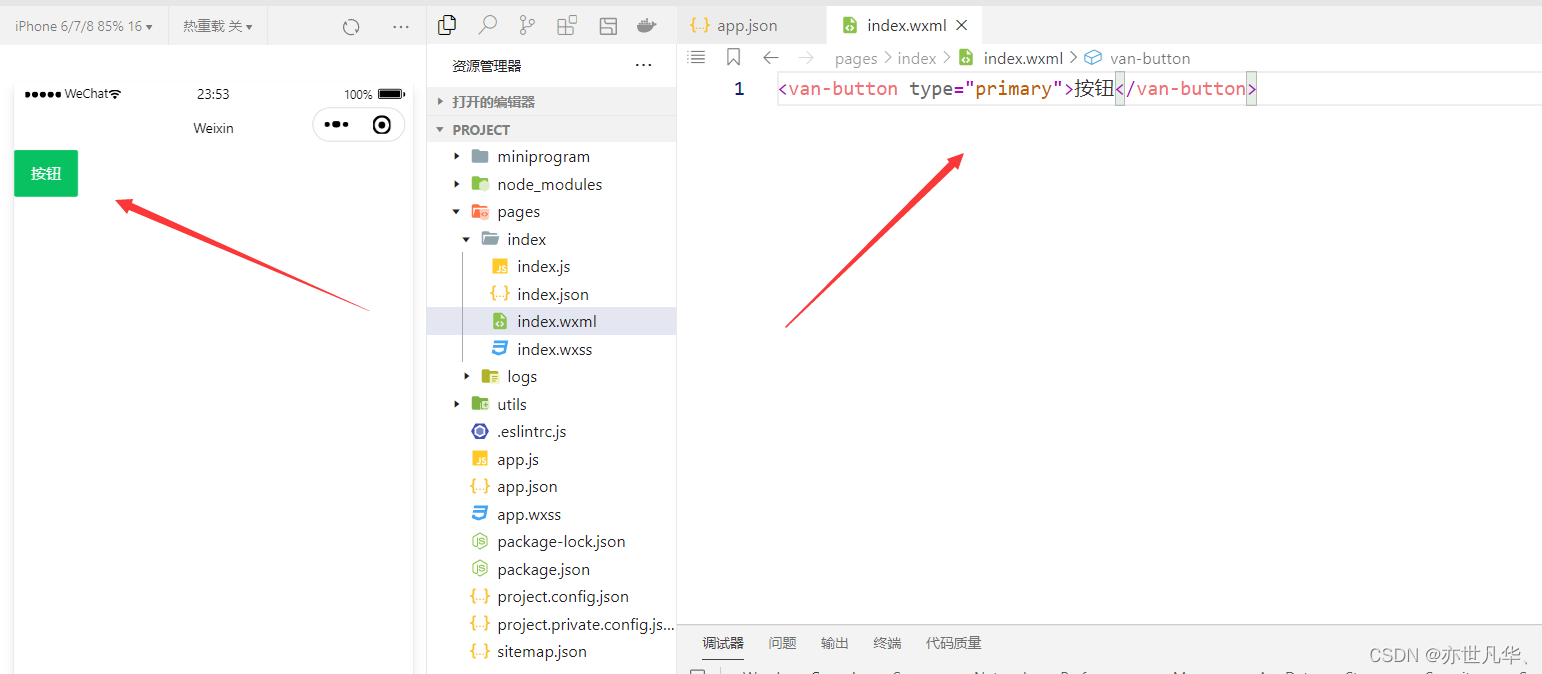1542x674 pixels.
Task: Open the extensions panel icon
Action: point(567,26)
